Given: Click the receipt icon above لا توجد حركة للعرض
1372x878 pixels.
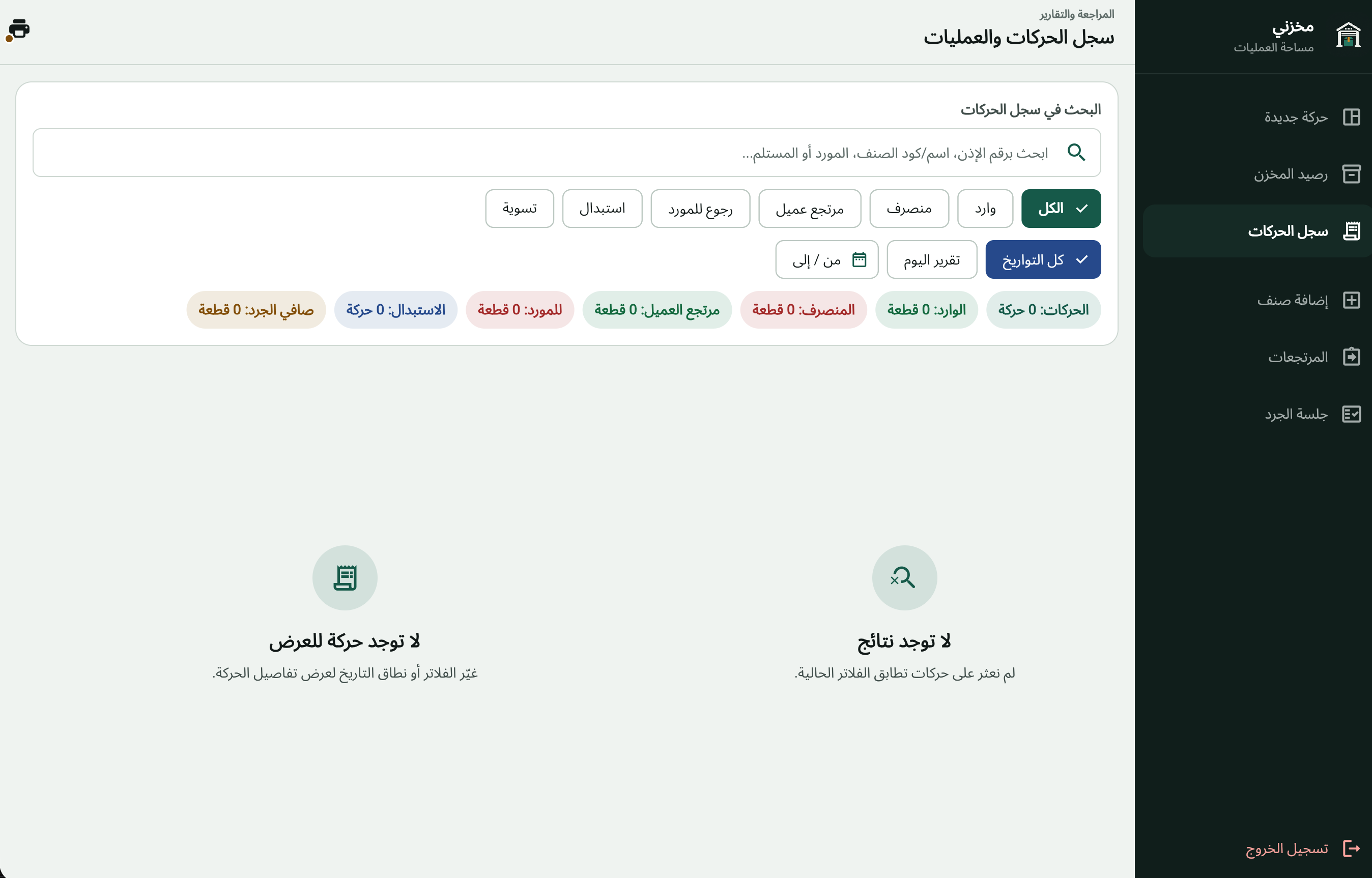Looking at the screenshot, I should pyautogui.click(x=345, y=577).
